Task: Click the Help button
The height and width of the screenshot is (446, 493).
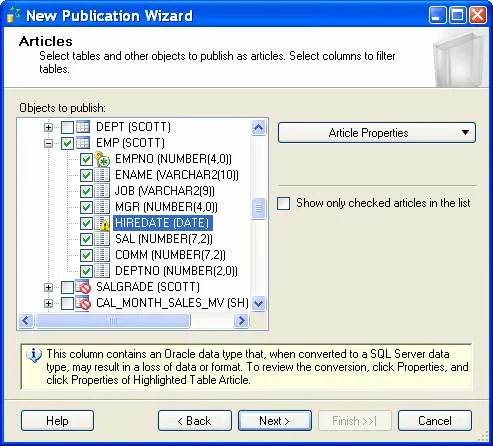Action: (57, 421)
